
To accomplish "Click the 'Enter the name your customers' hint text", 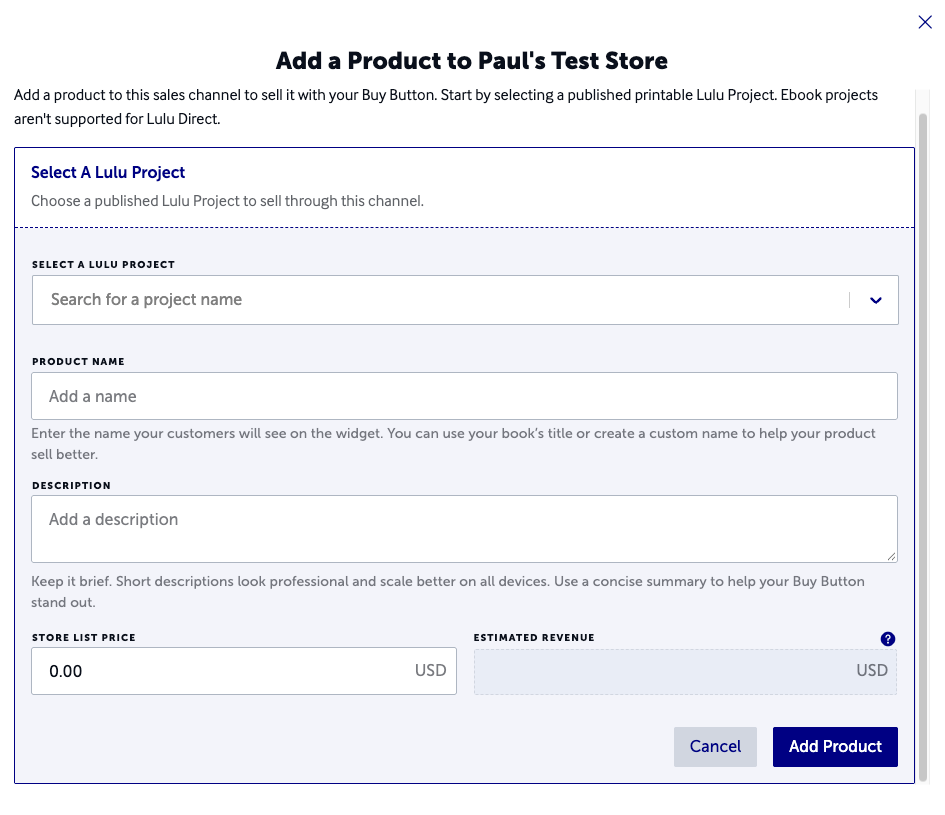I will pyautogui.click(x=453, y=444).
